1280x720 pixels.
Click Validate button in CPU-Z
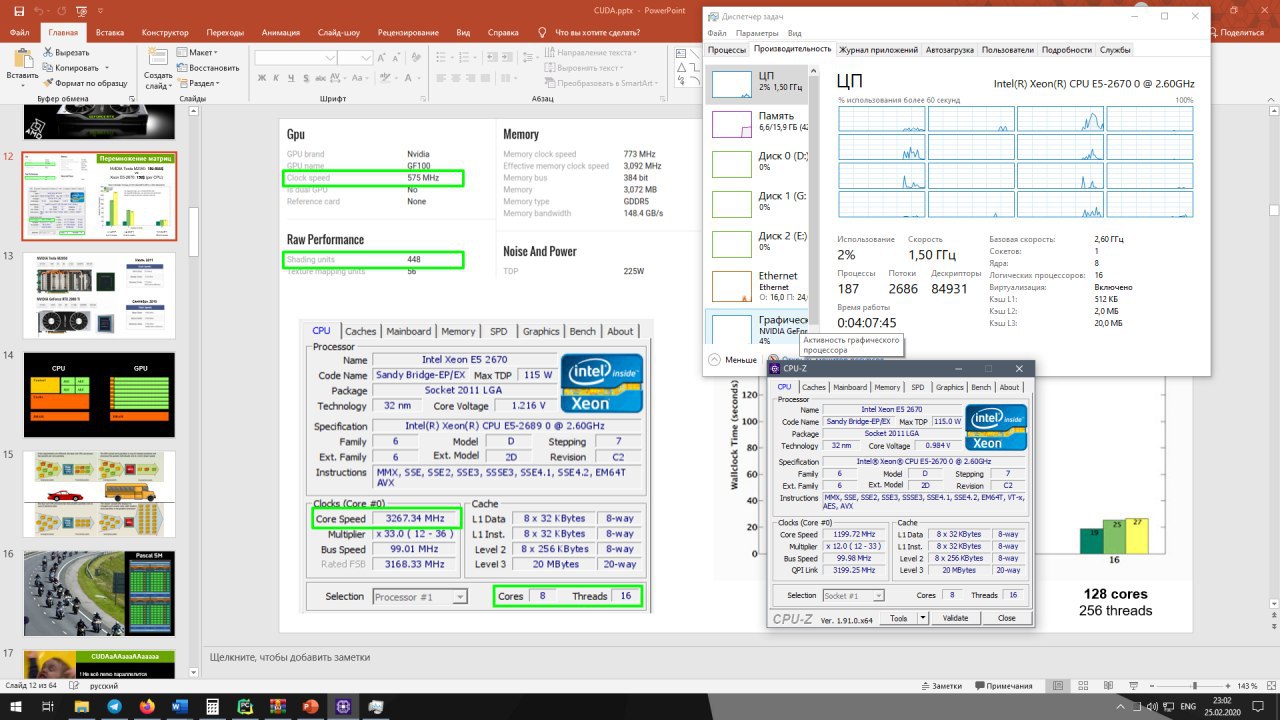(956, 618)
